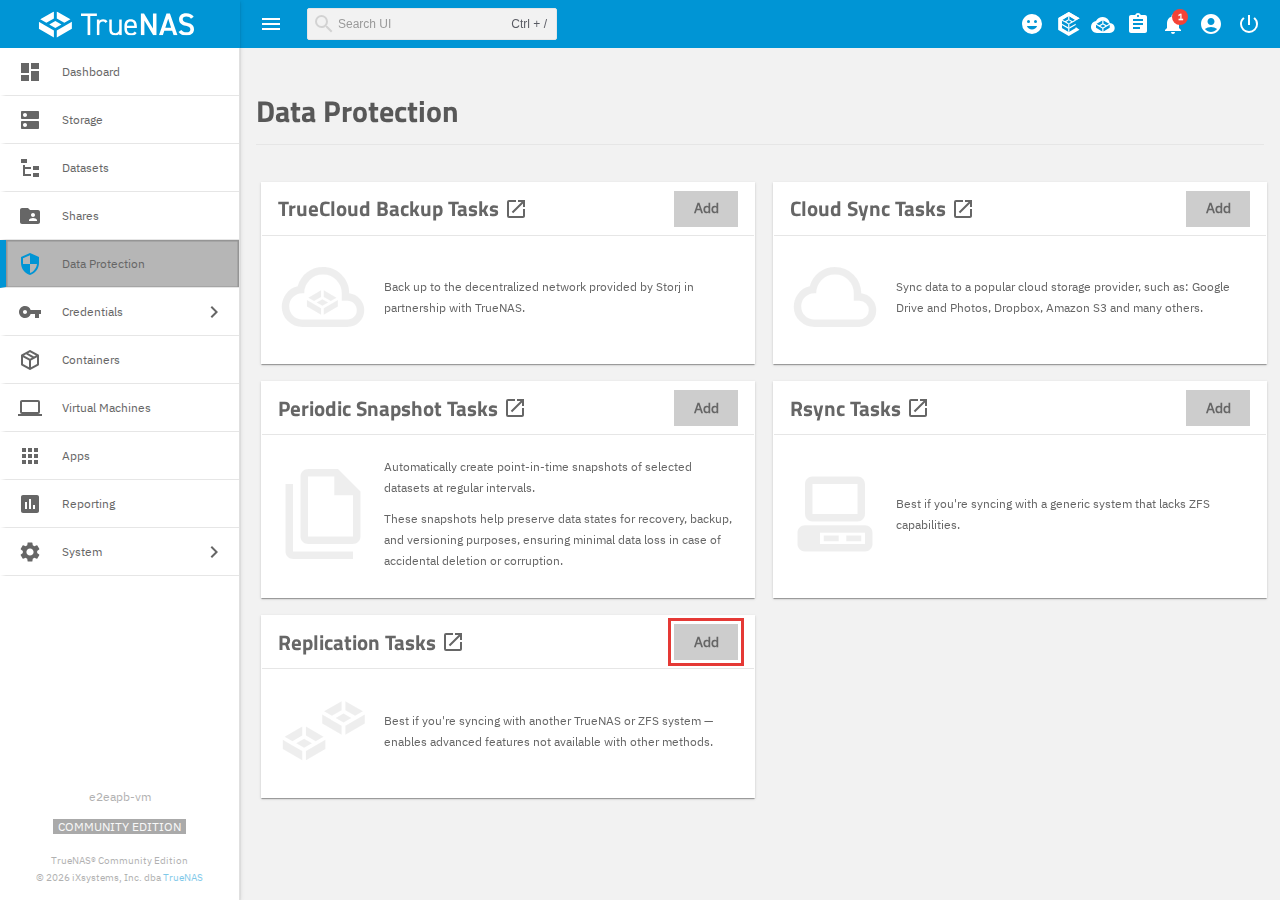Open Replication Tasks external link icon
This screenshot has height=900, width=1280.
[x=453, y=642]
